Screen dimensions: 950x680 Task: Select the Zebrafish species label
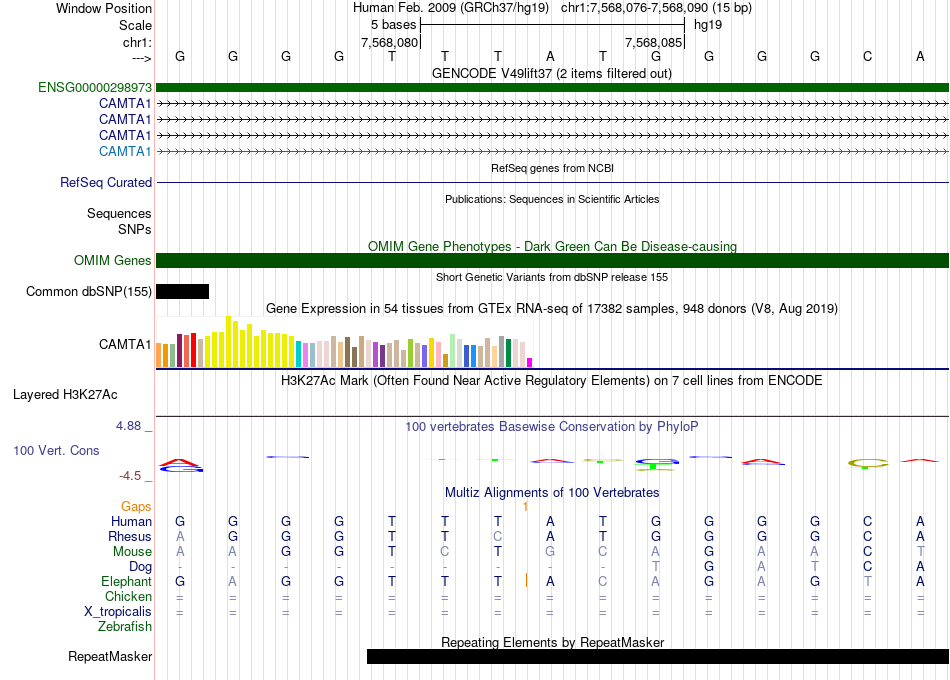[x=125, y=627]
